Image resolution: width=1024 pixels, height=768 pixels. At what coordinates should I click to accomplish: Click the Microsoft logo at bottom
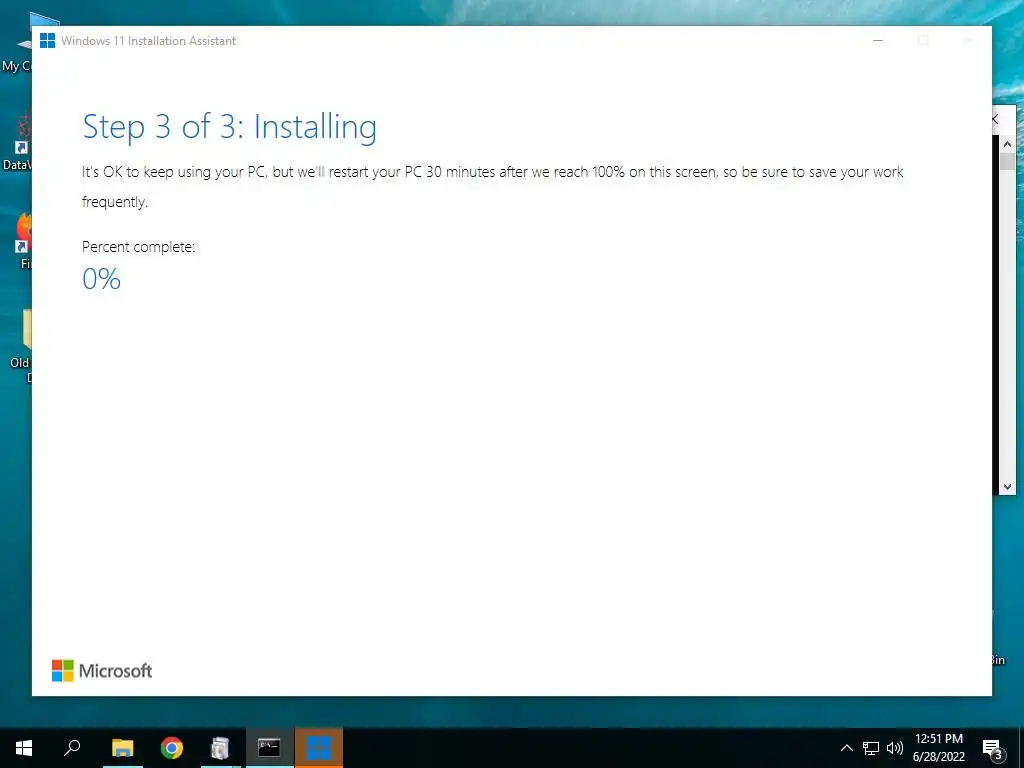pyautogui.click(x=102, y=671)
